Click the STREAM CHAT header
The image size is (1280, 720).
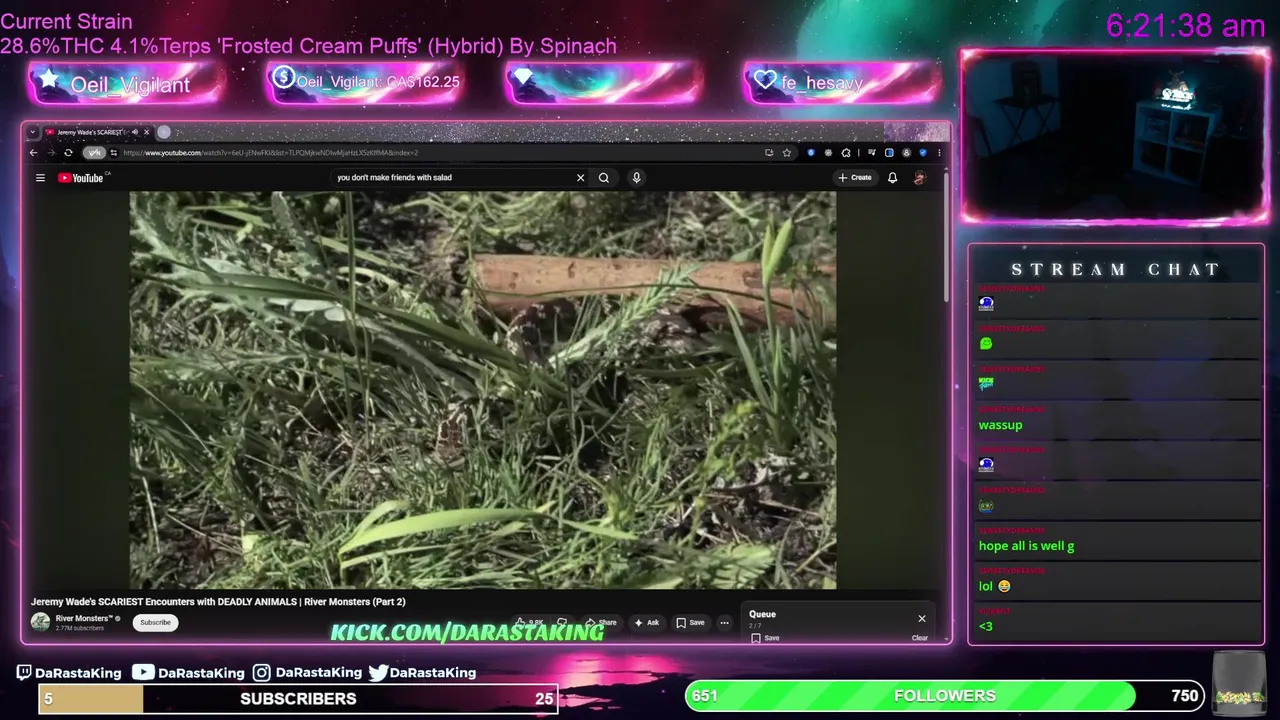[1115, 269]
